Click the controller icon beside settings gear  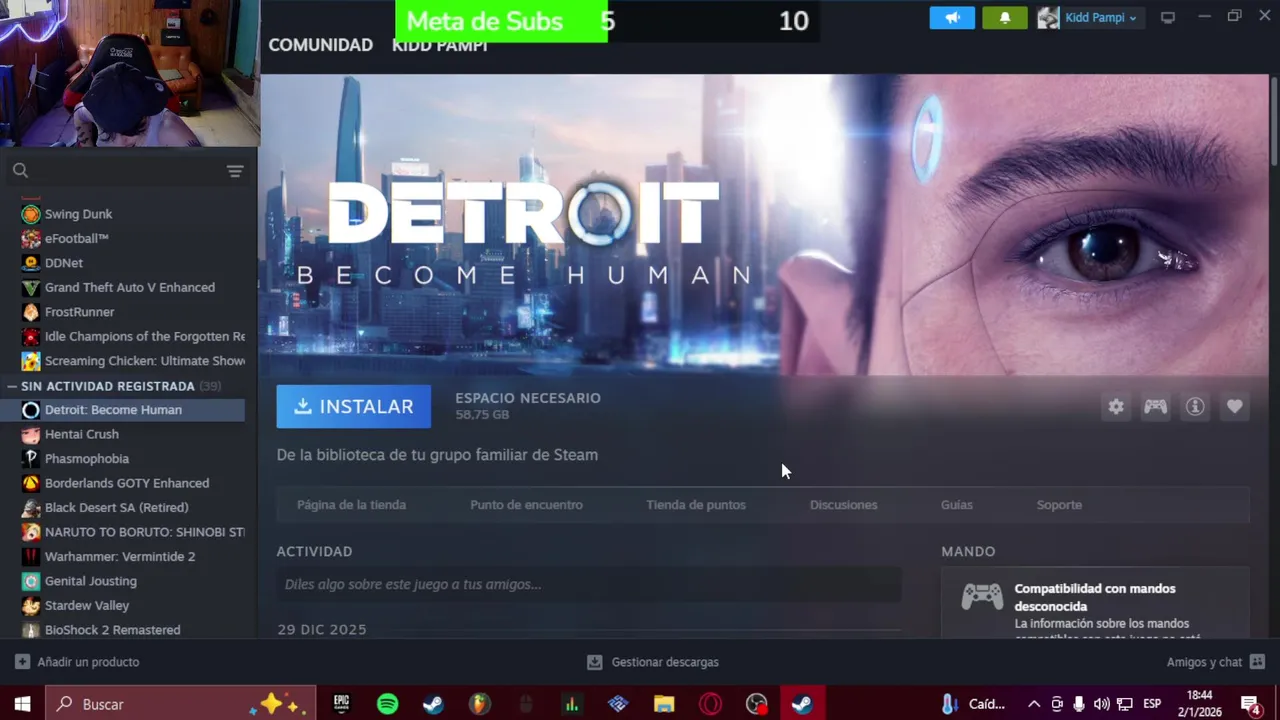(1155, 407)
